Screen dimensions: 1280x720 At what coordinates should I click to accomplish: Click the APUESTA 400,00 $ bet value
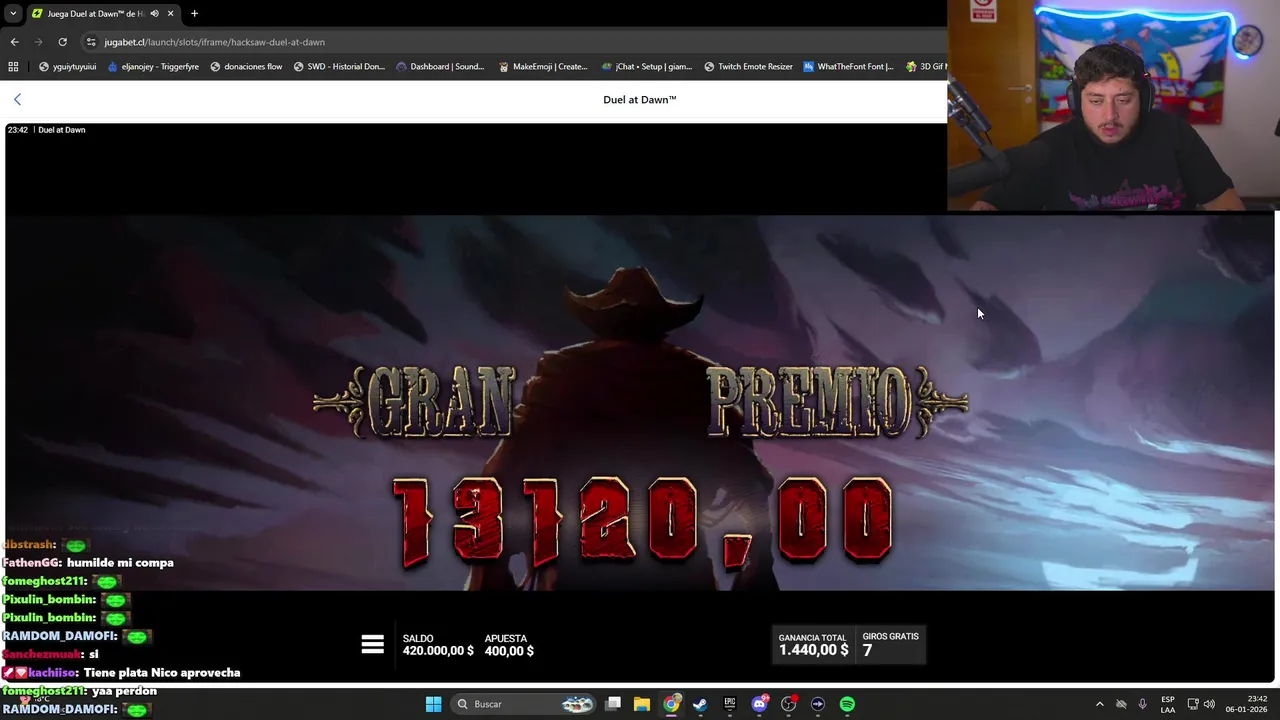[x=509, y=651]
